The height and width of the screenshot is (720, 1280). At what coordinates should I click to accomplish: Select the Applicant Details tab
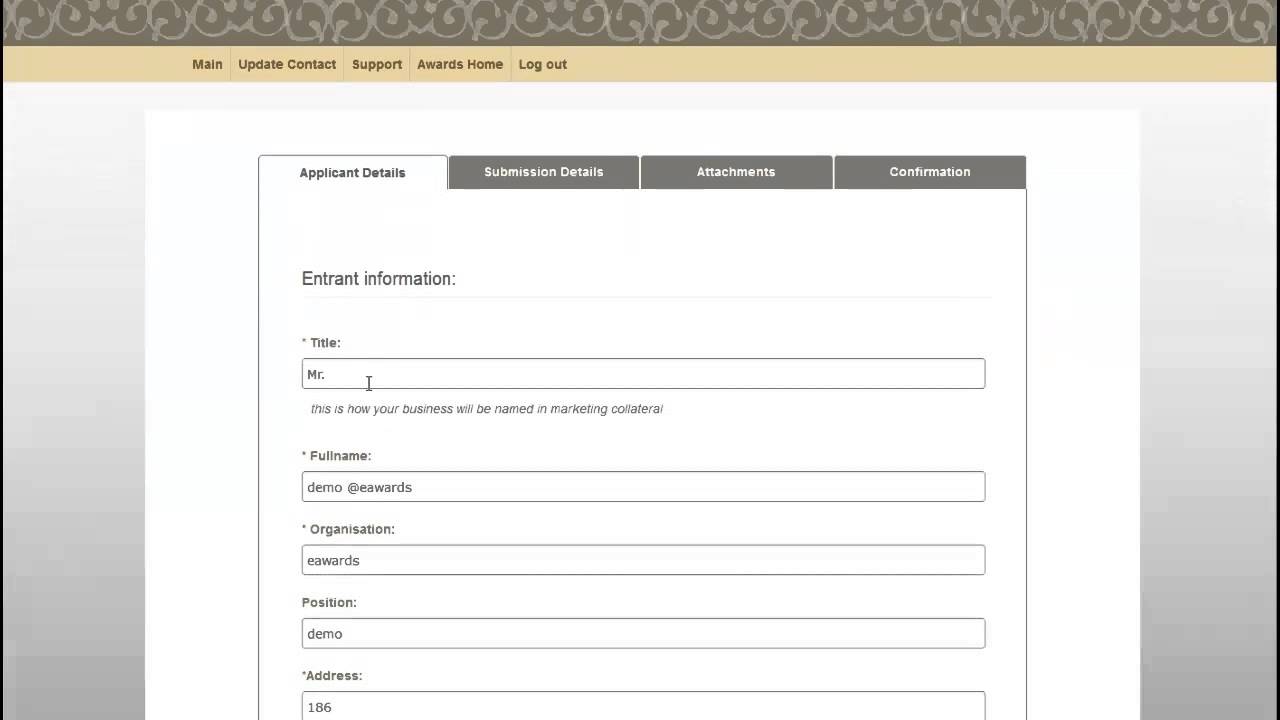pos(353,172)
